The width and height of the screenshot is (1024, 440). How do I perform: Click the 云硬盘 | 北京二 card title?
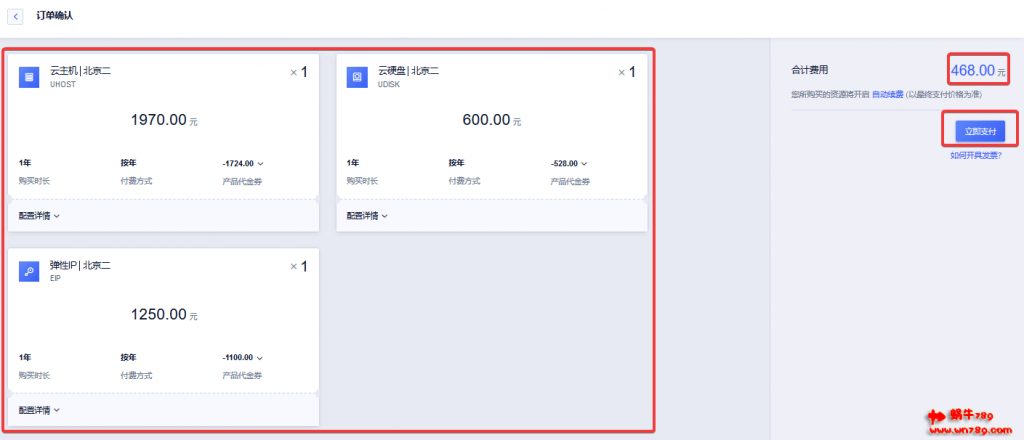tap(408, 70)
